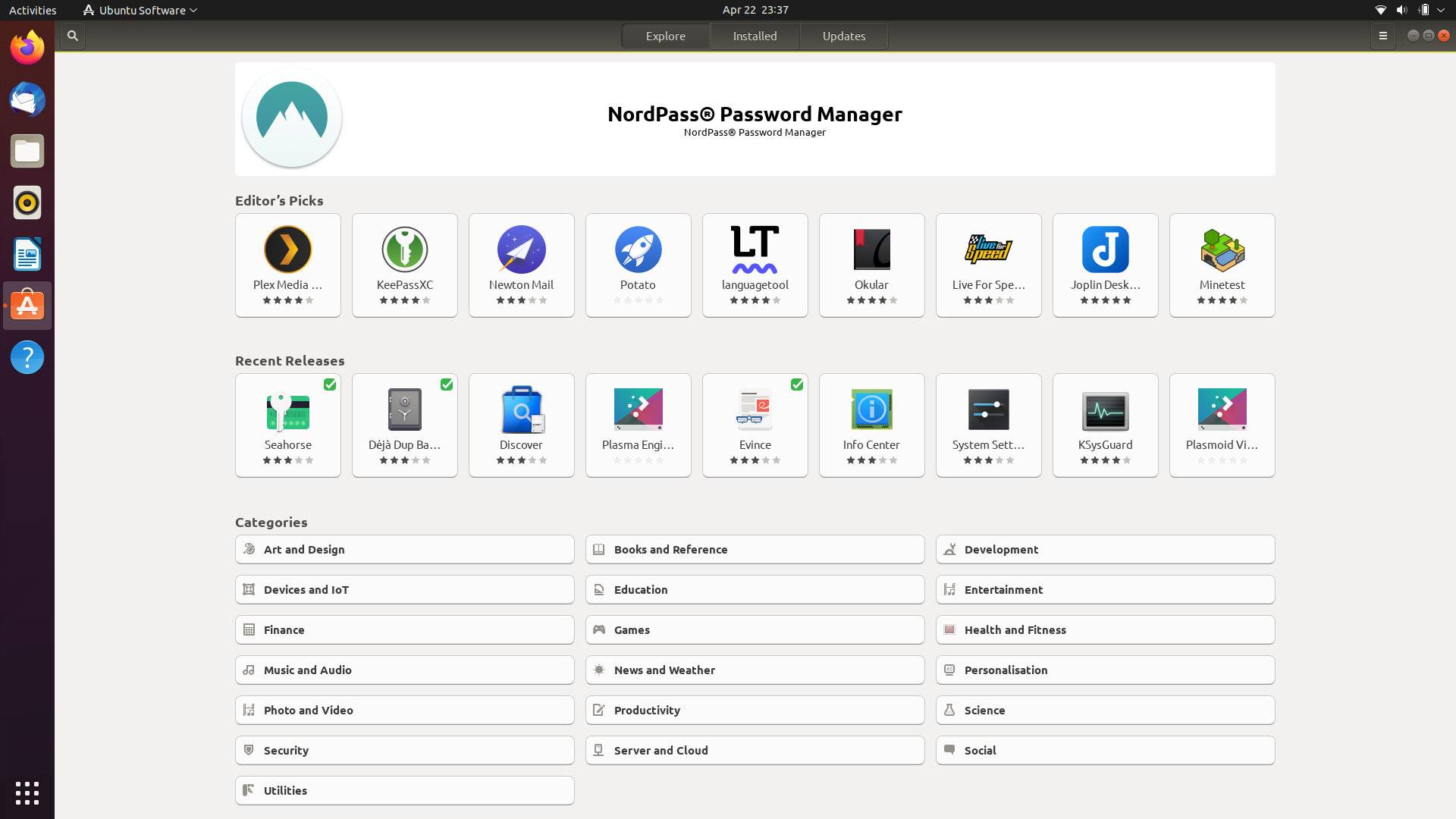Open the hamburger menu button
1456x819 pixels.
(x=1383, y=36)
